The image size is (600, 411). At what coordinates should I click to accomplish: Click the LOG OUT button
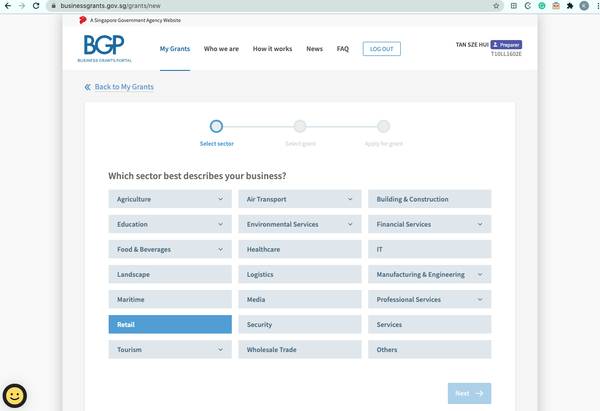pyautogui.click(x=382, y=49)
